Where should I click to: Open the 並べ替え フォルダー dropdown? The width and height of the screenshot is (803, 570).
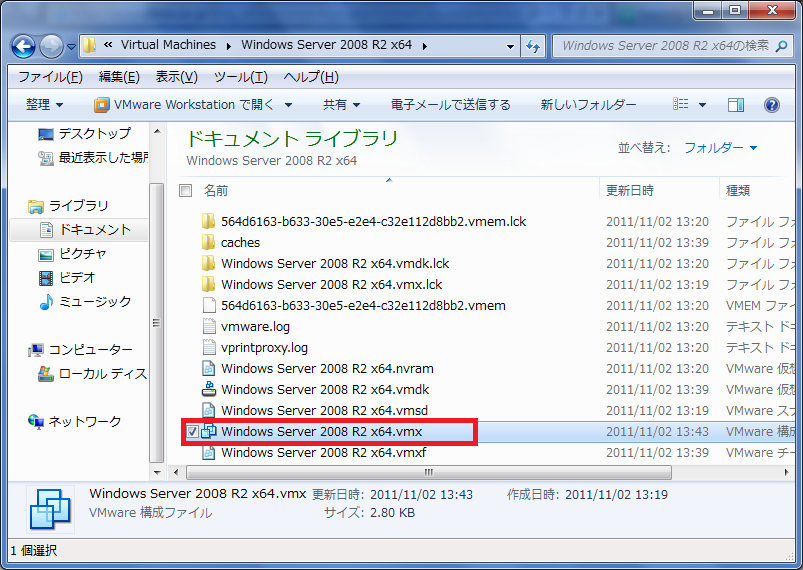(x=721, y=147)
